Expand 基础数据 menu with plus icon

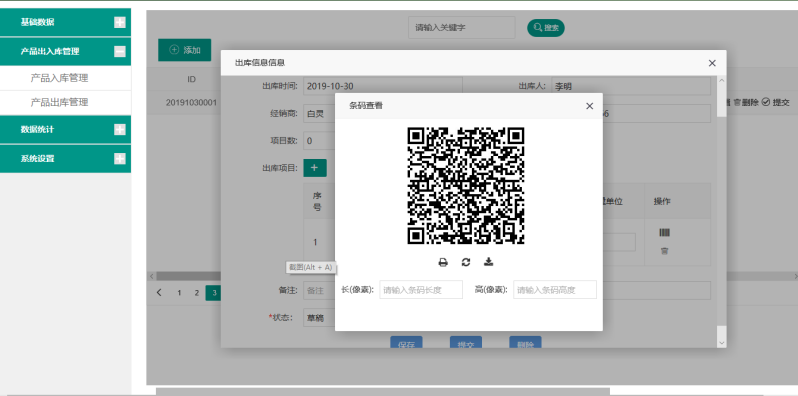120,22
